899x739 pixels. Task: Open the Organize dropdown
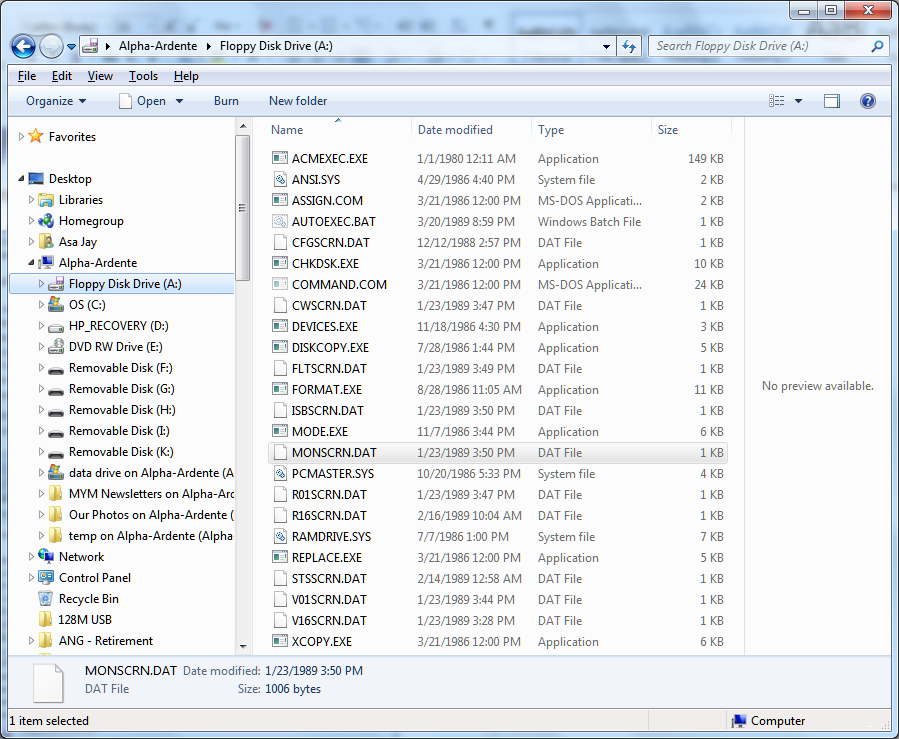click(x=56, y=101)
